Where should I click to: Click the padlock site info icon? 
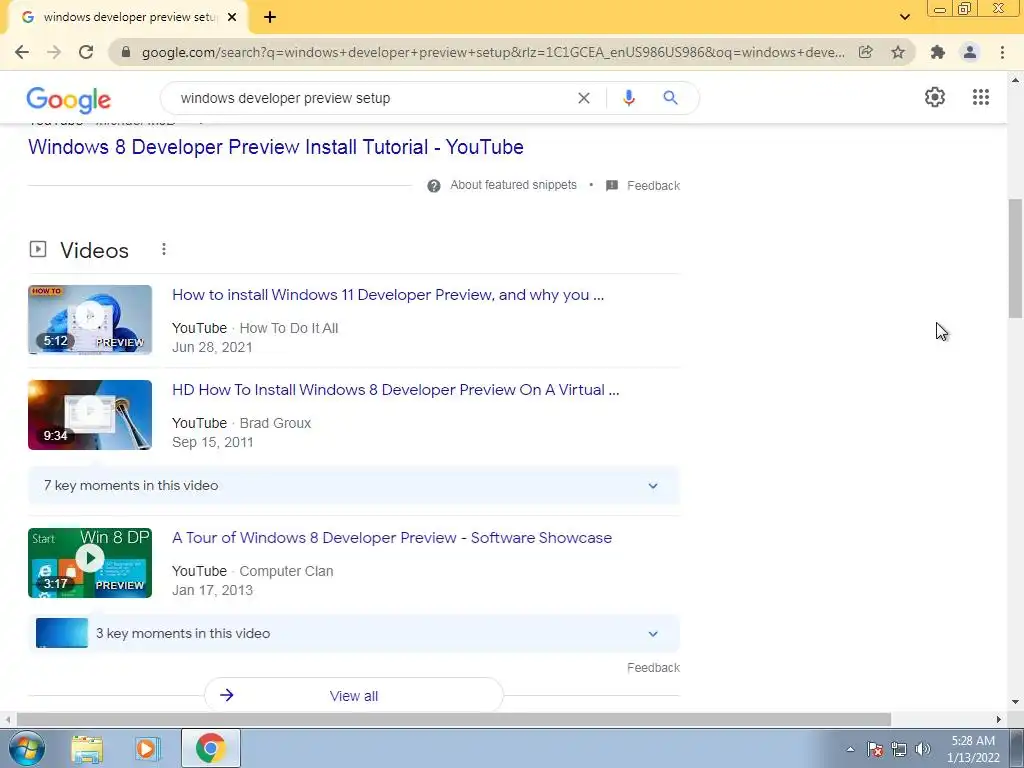click(x=126, y=52)
